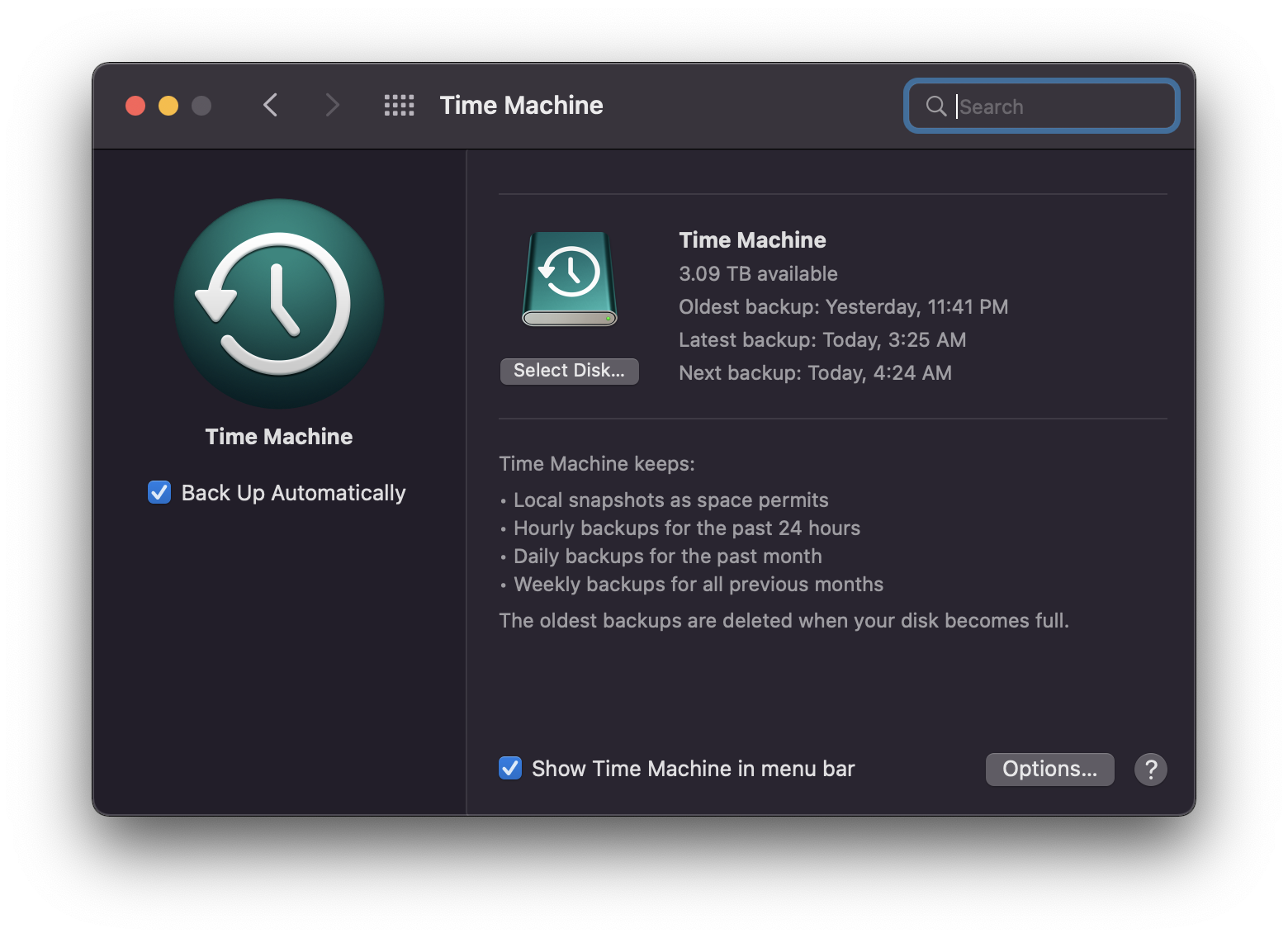Screen dimensions: 1288x938
Task: Click the 3.09 TB available label
Action: pyautogui.click(x=758, y=274)
